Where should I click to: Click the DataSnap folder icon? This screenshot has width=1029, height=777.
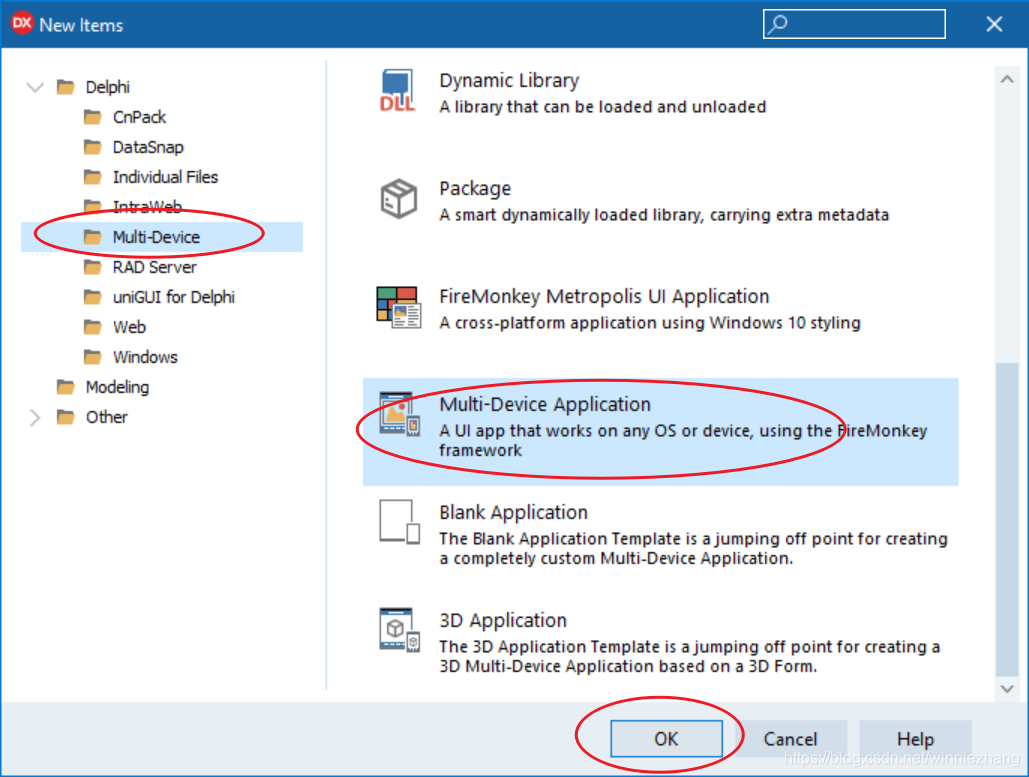93,147
